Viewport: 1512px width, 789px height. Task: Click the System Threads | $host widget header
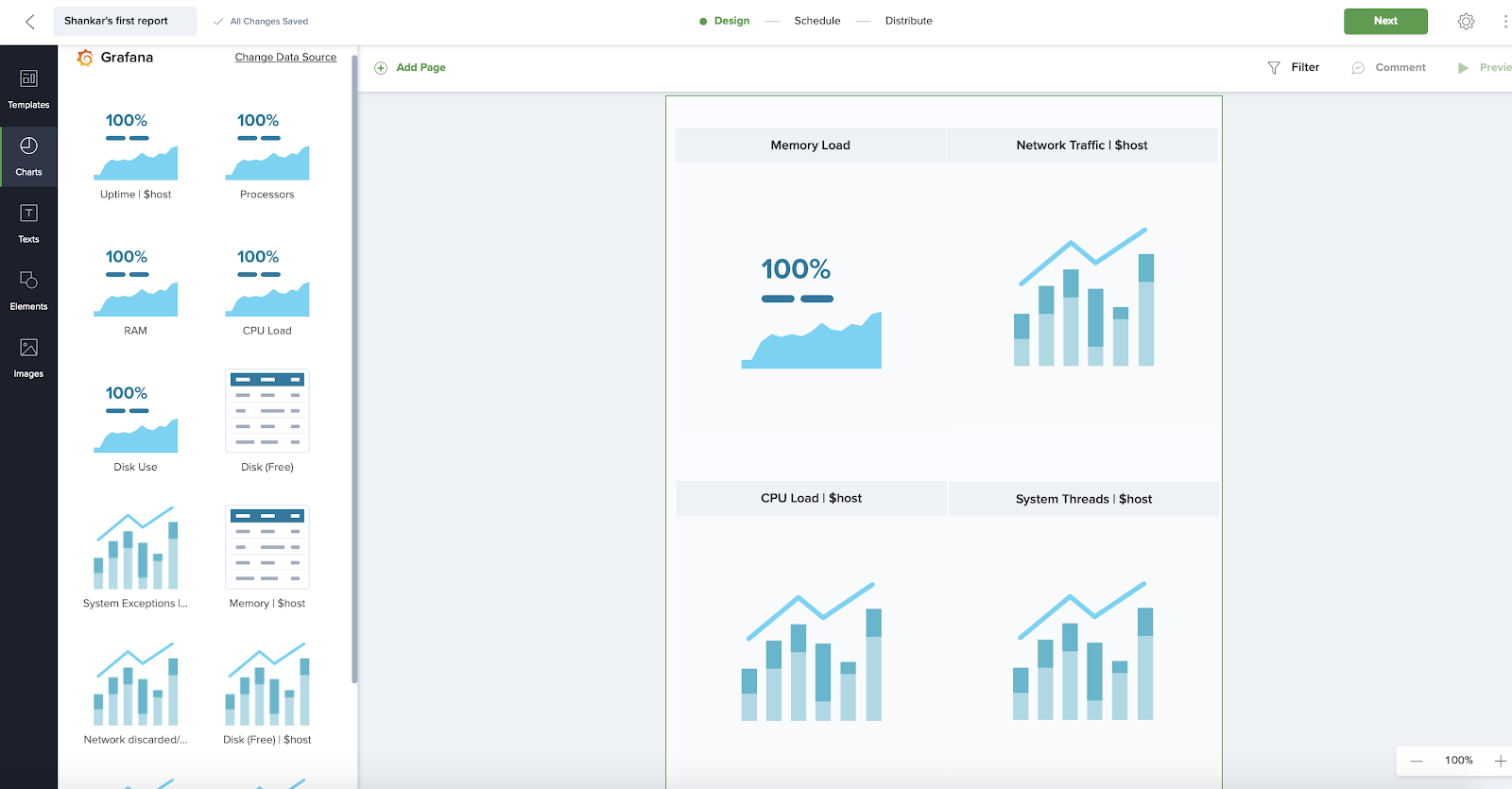pyautogui.click(x=1083, y=499)
